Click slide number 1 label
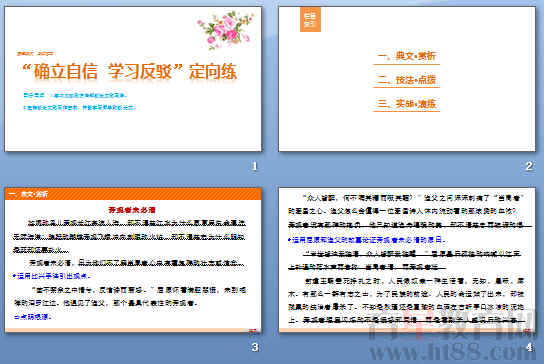The image size is (544, 364). click(255, 167)
